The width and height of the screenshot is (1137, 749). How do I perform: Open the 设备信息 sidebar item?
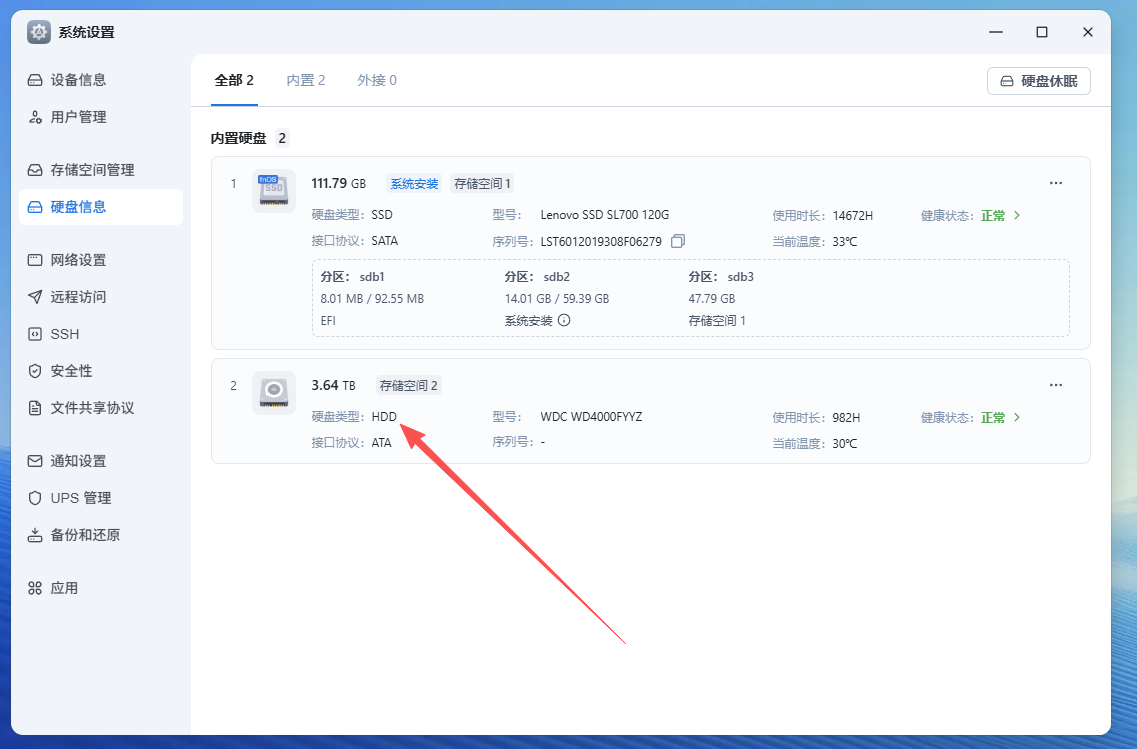101,80
